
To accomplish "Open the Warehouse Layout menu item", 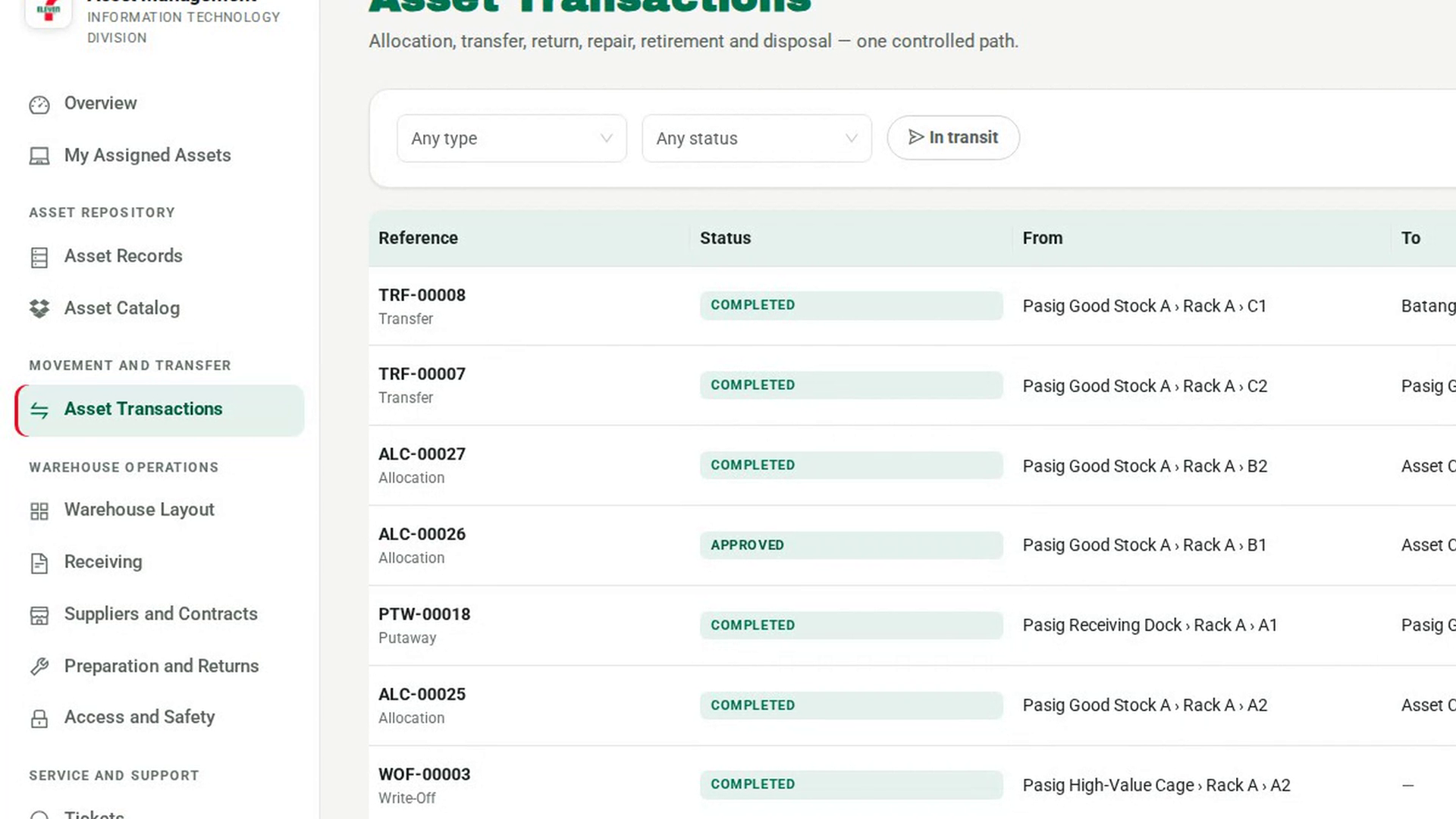I will point(159,510).
